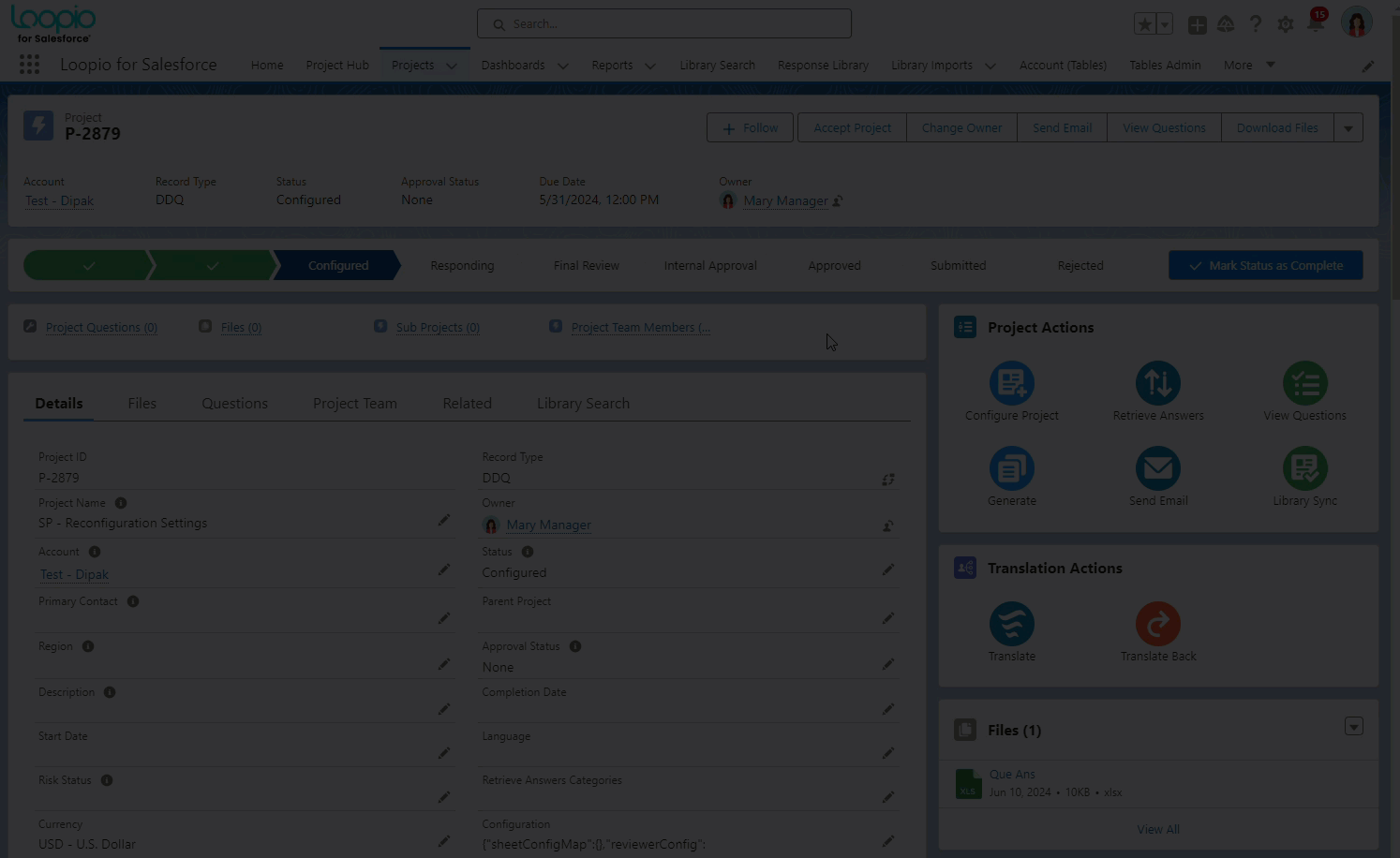This screenshot has width=1400, height=858.
Task: Open Favorites list dropdown arrow
Action: [x=1165, y=24]
